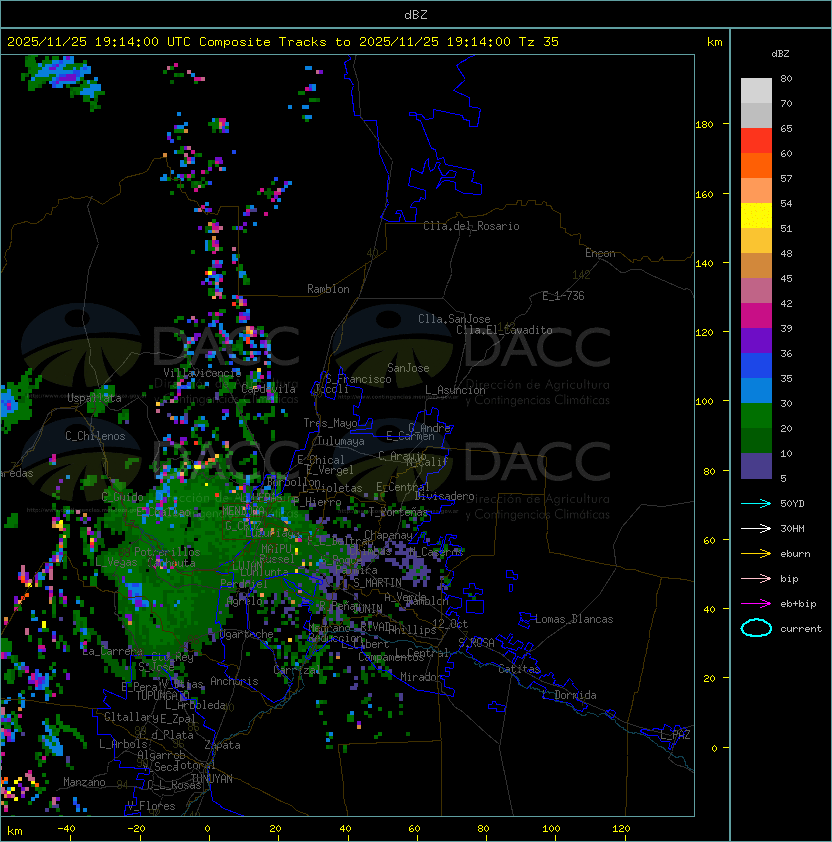Click the 'C_Chilenos' map label
This screenshot has width=832, height=842.
95,436
